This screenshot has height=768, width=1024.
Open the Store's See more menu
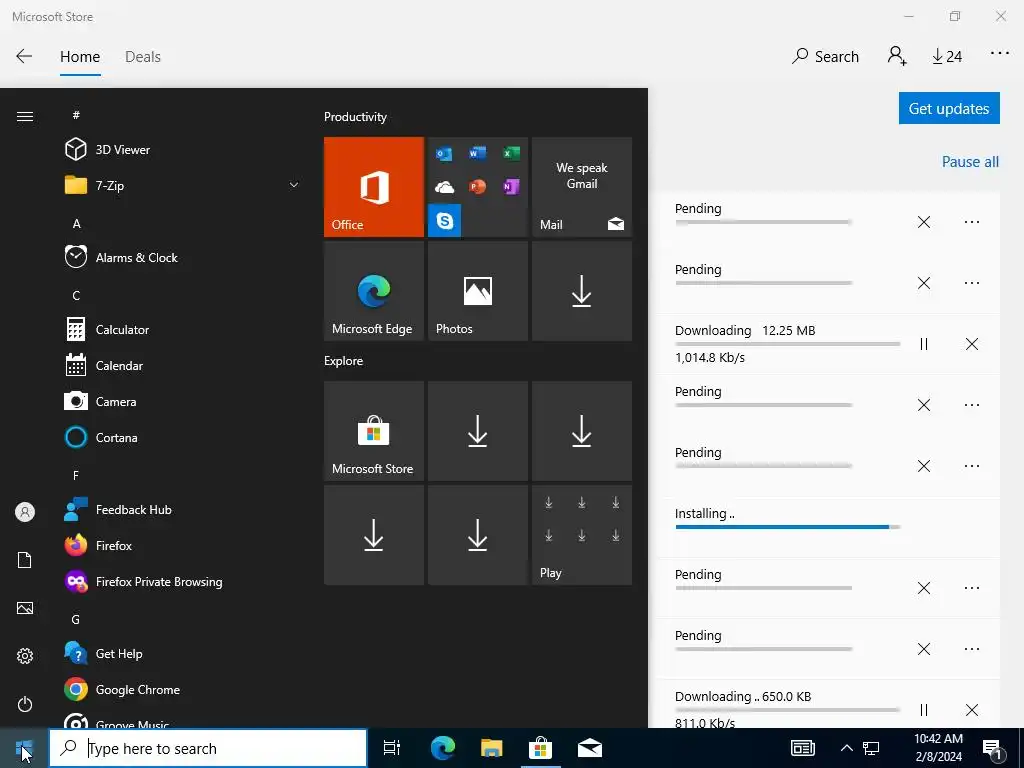pyautogui.click(x=999, y=54)
